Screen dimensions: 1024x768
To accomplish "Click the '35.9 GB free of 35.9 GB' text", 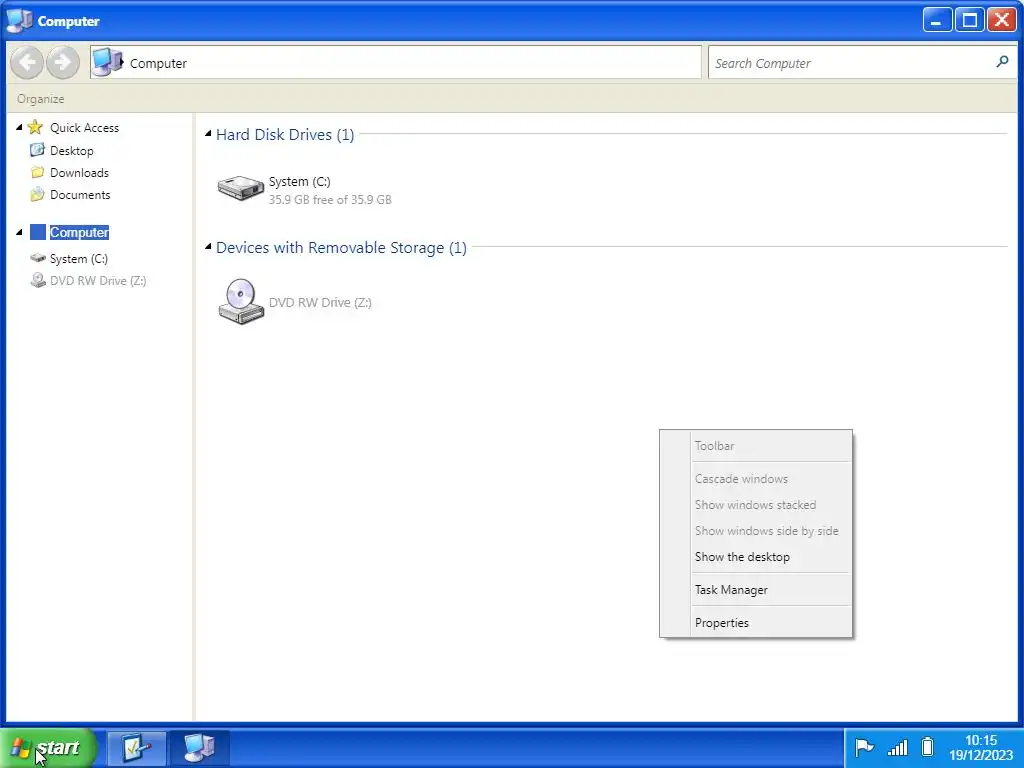I will pyautogui.click(x=330, y=200).
